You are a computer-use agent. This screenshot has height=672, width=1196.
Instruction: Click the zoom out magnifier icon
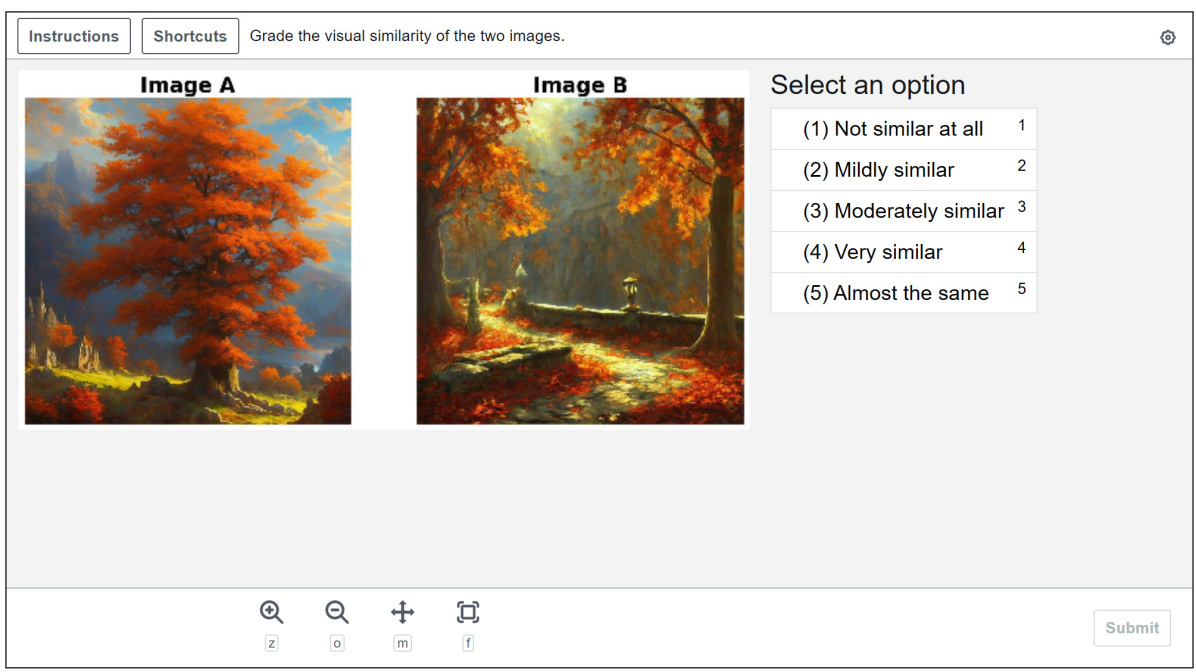click(x=337, y=612)
